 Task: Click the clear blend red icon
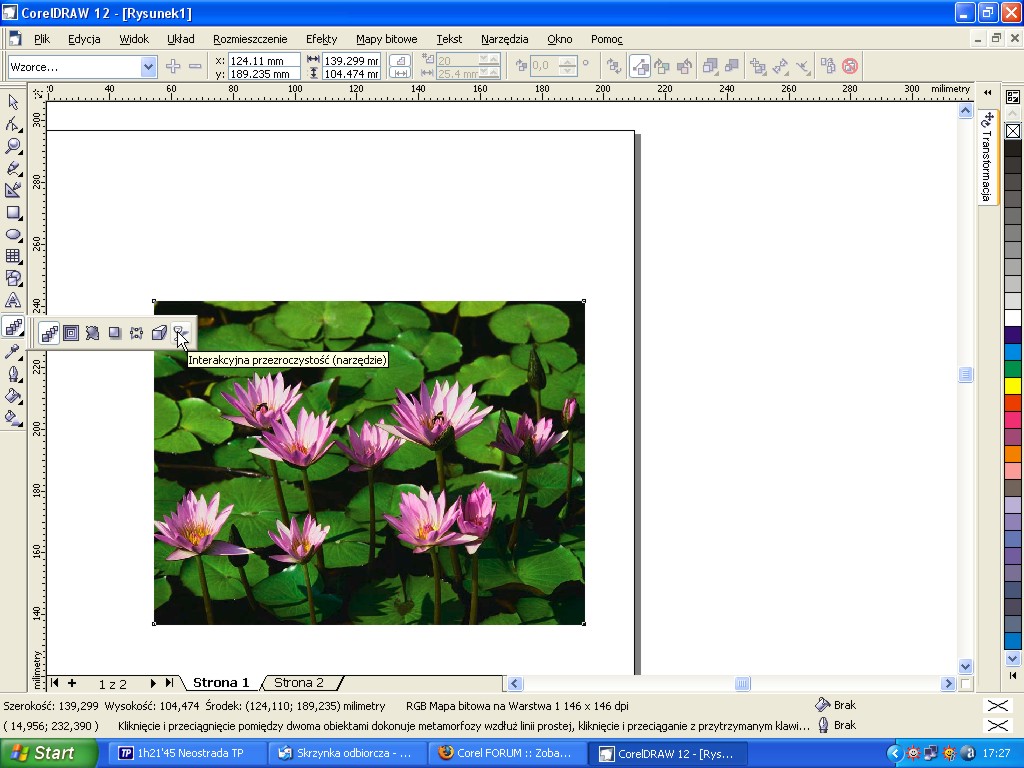[850, 67]
